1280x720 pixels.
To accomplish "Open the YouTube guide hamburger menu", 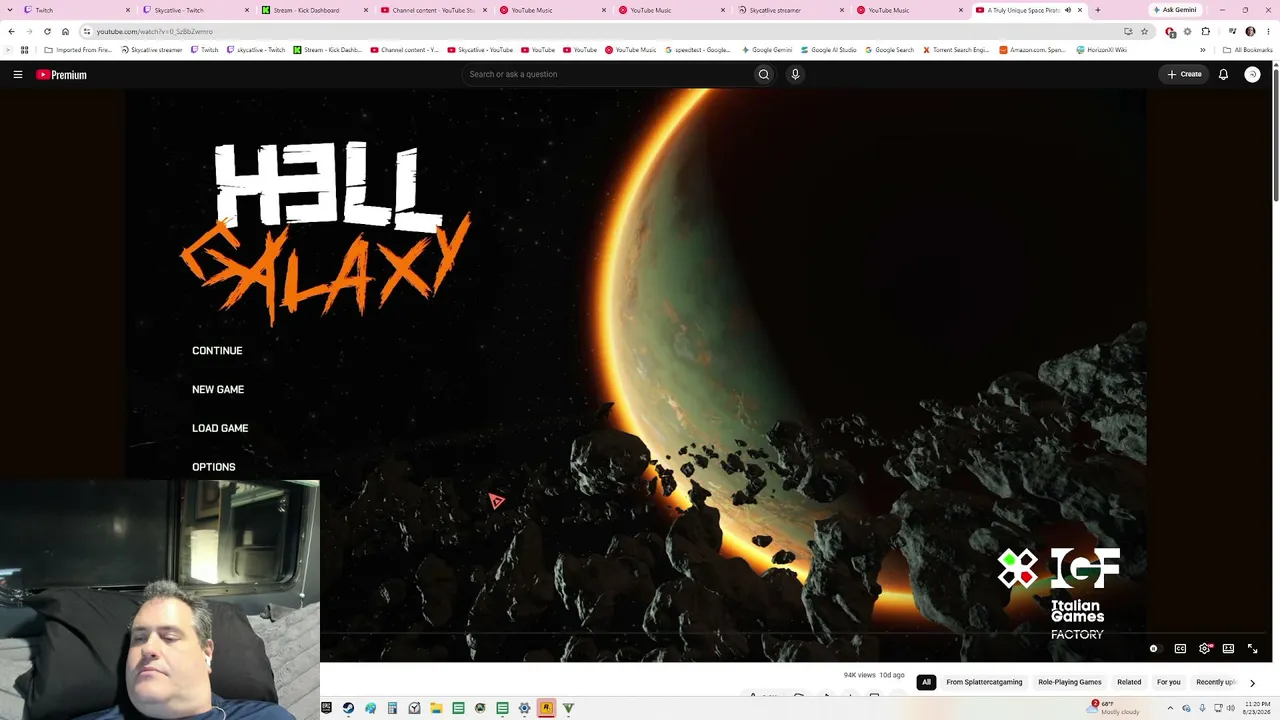I will (x=17, y=74).
